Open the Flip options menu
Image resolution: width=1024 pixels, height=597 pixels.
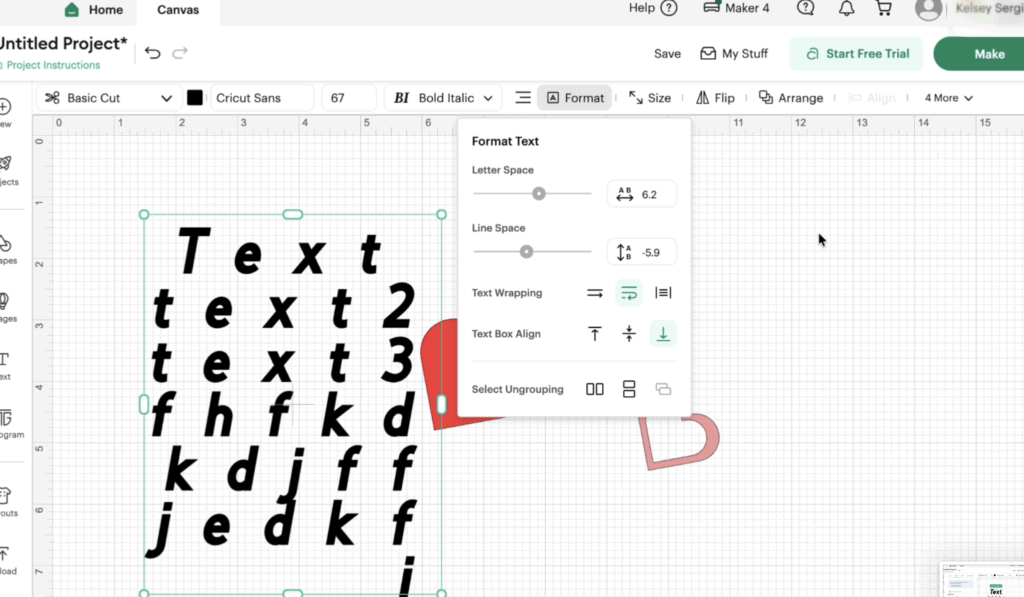coord(715,98)
